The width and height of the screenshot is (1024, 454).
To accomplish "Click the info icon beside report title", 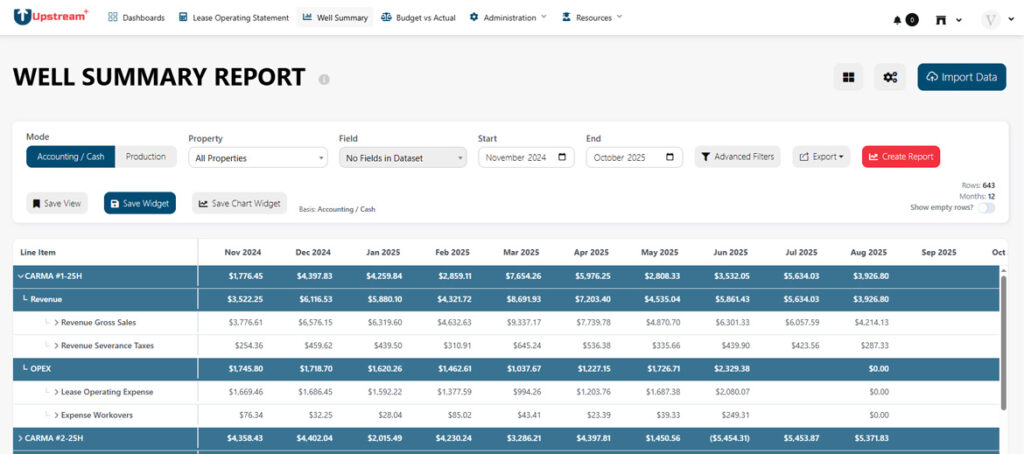I will click(324, 79).
